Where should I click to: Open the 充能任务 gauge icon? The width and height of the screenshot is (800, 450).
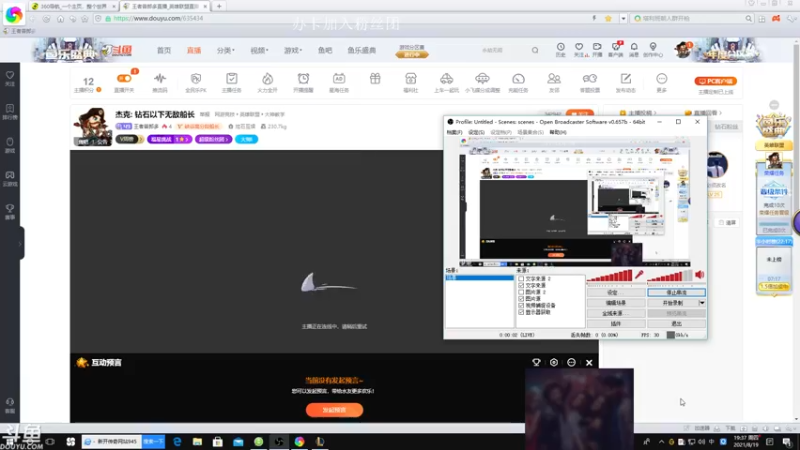(x=518, y=79)
